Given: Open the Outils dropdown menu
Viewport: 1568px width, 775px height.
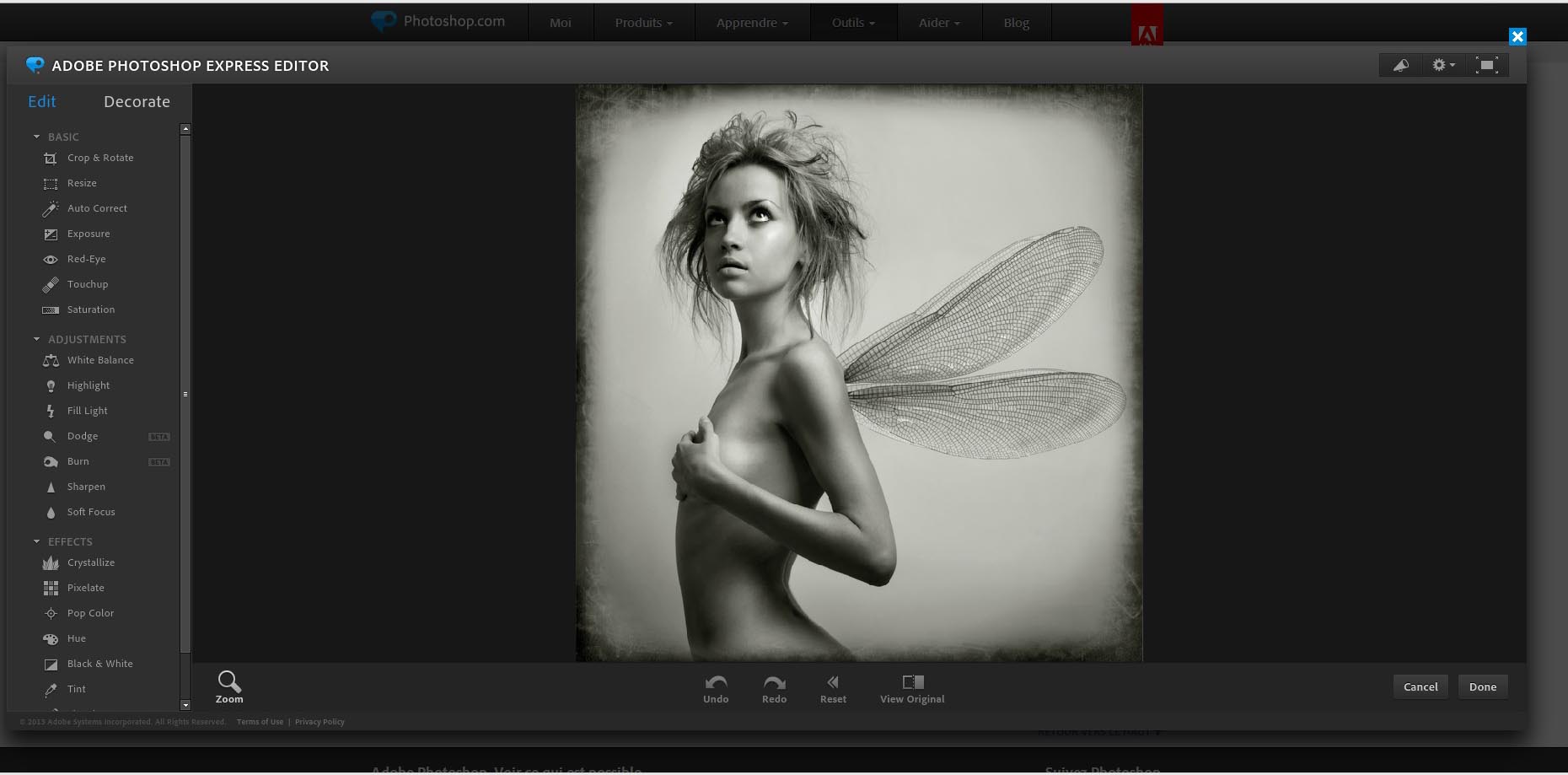Looking at the screenshot, I should coord(853,23).
